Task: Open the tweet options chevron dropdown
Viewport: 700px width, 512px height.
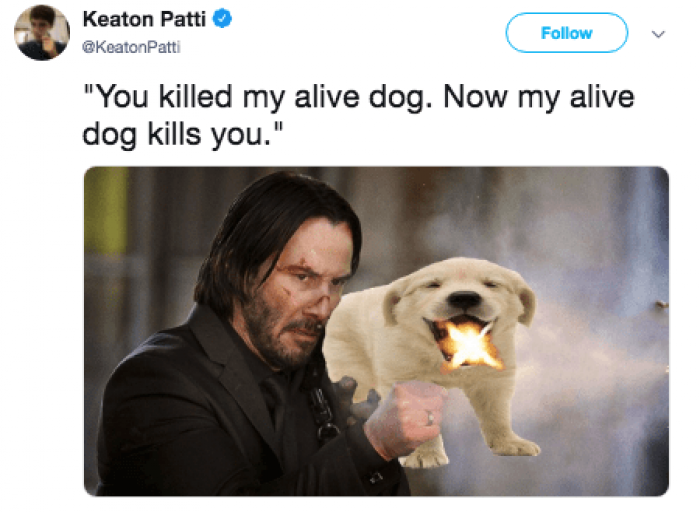Action: (x=658, y=34)
